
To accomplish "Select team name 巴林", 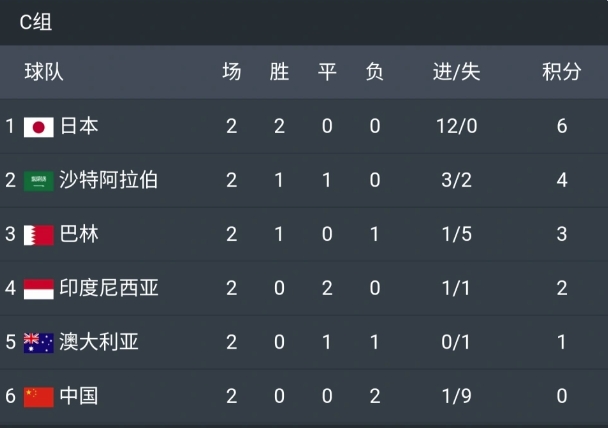I will [79, 235].
